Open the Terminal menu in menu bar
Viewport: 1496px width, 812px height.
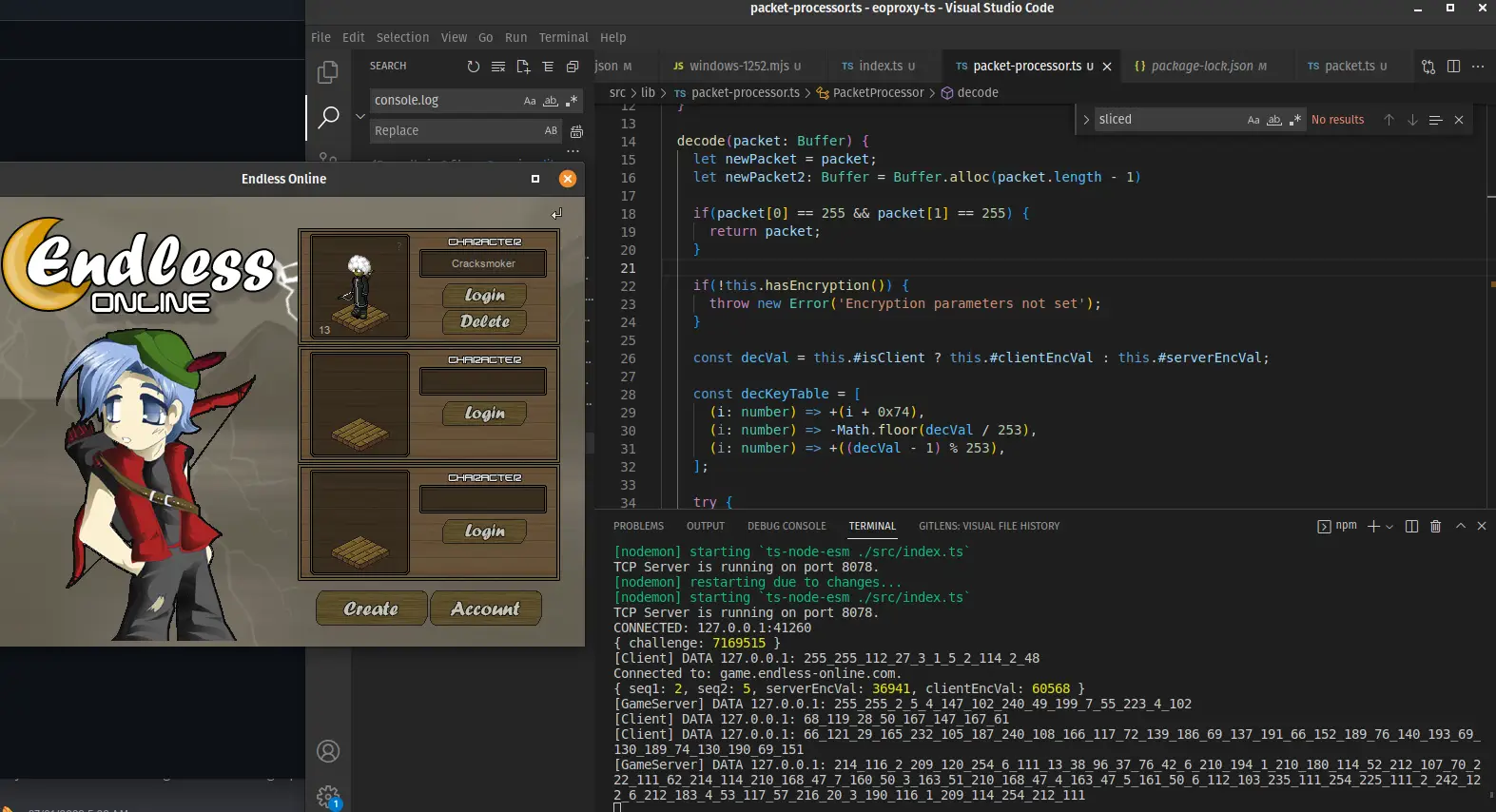coord(563,38)
